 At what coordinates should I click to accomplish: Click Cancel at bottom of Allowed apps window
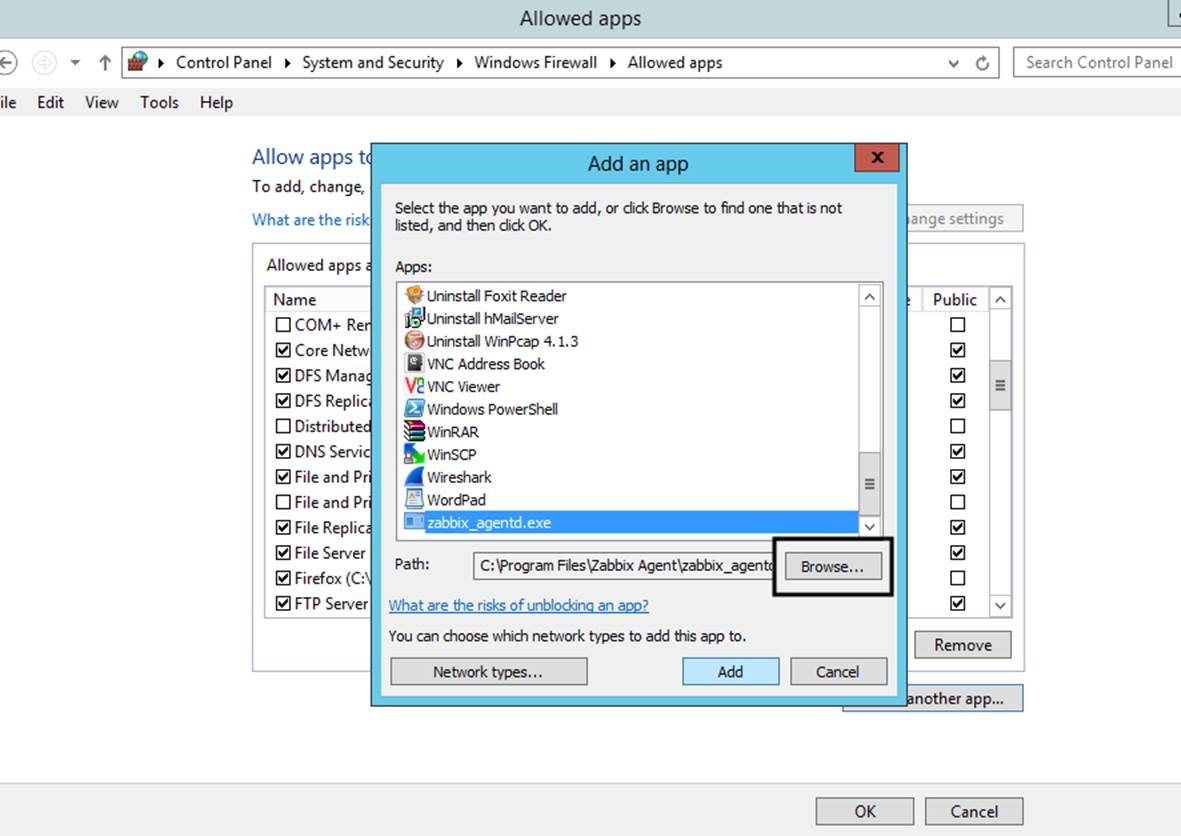(x=974, y=811)
